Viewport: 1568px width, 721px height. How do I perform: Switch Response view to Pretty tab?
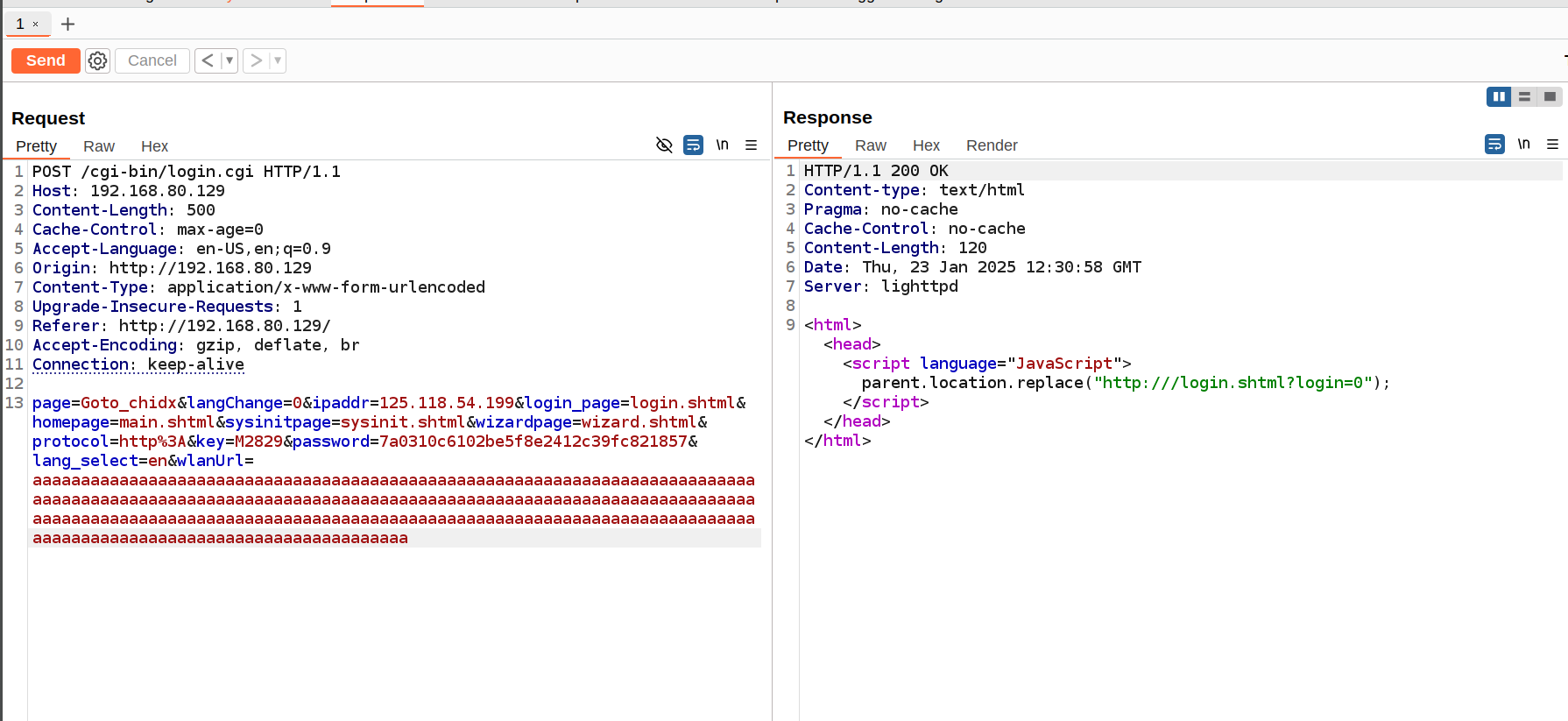click(808, 145)
